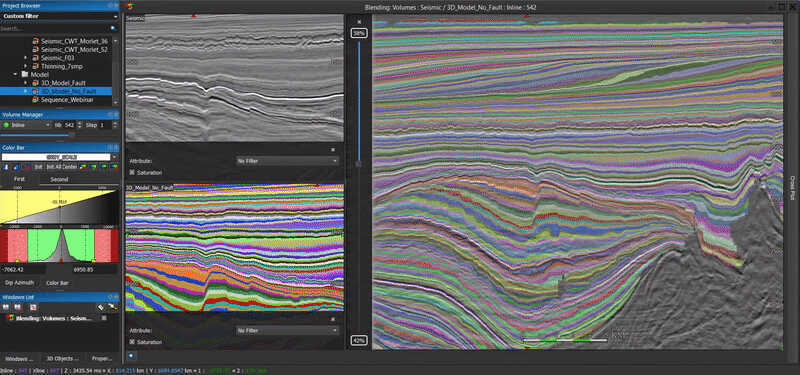
Task: Click the second colormap preset icon
Action: (x=94, y=167)
